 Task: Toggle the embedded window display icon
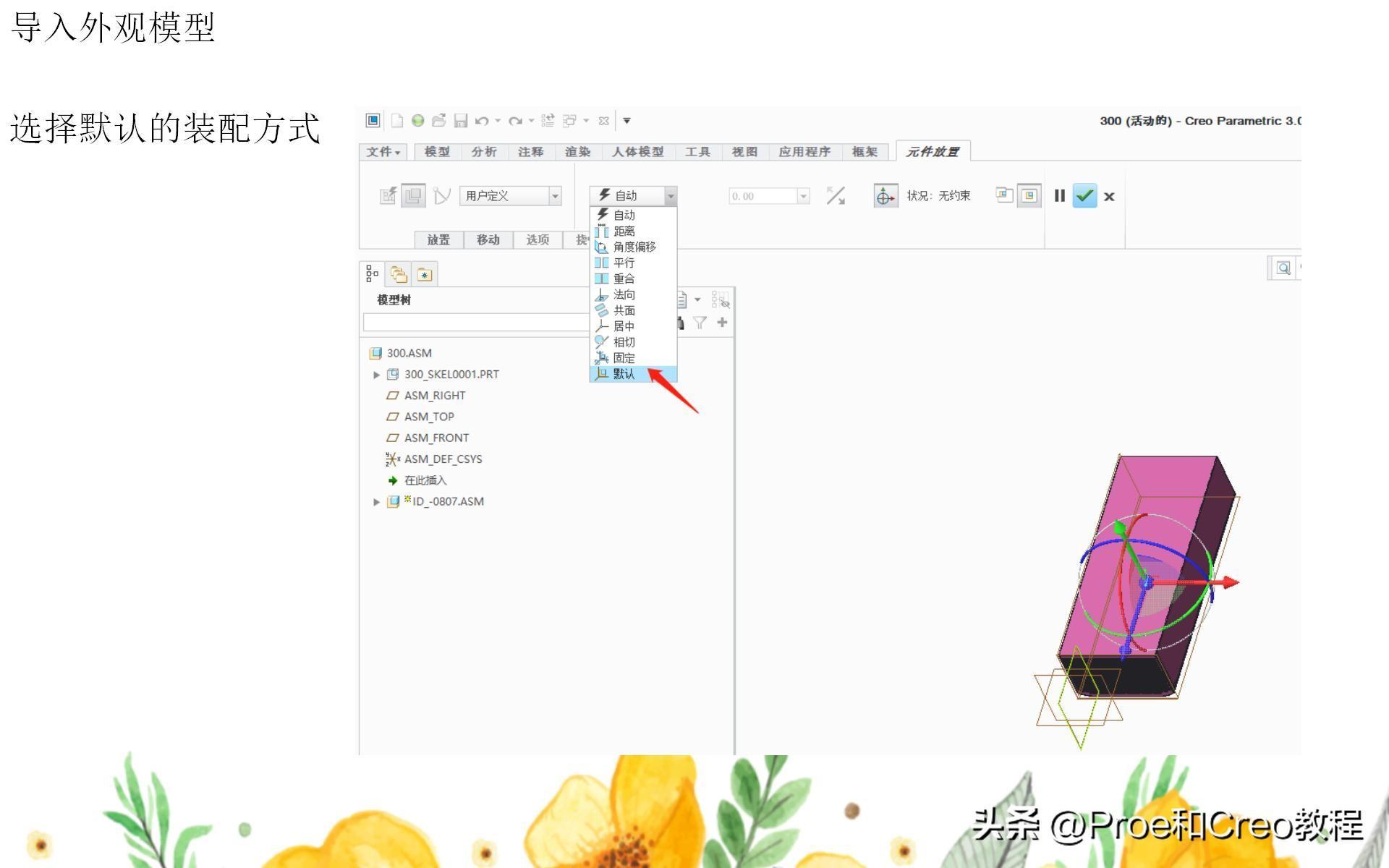(x=1027, y=195)
